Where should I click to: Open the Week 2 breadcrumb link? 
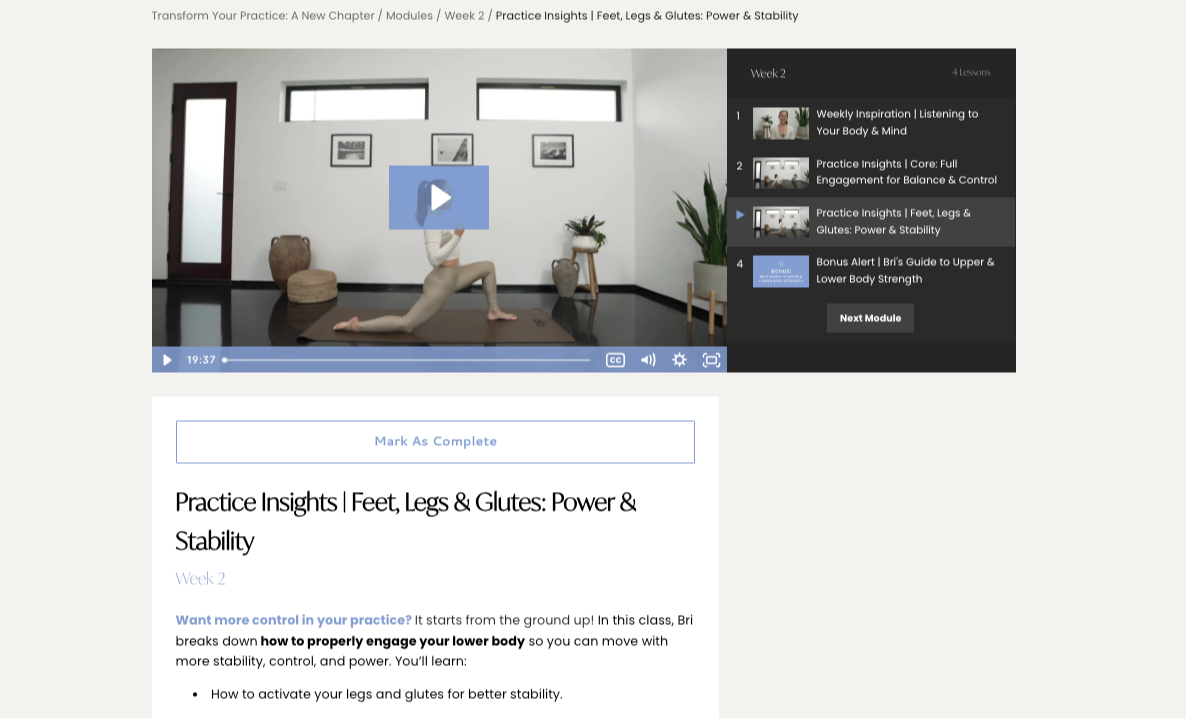[x=464, y=16]
